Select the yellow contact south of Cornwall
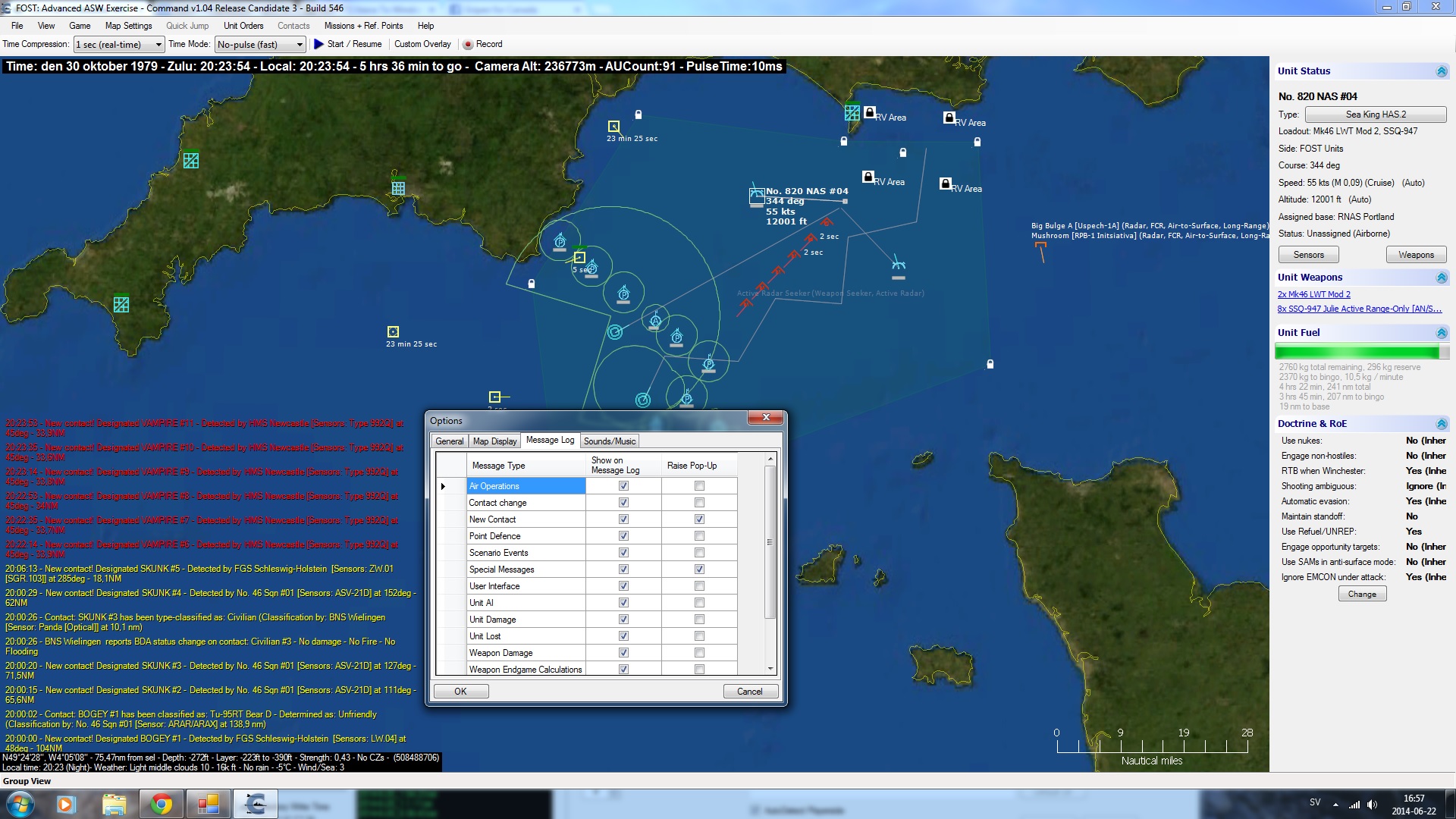 pos(393,332)
